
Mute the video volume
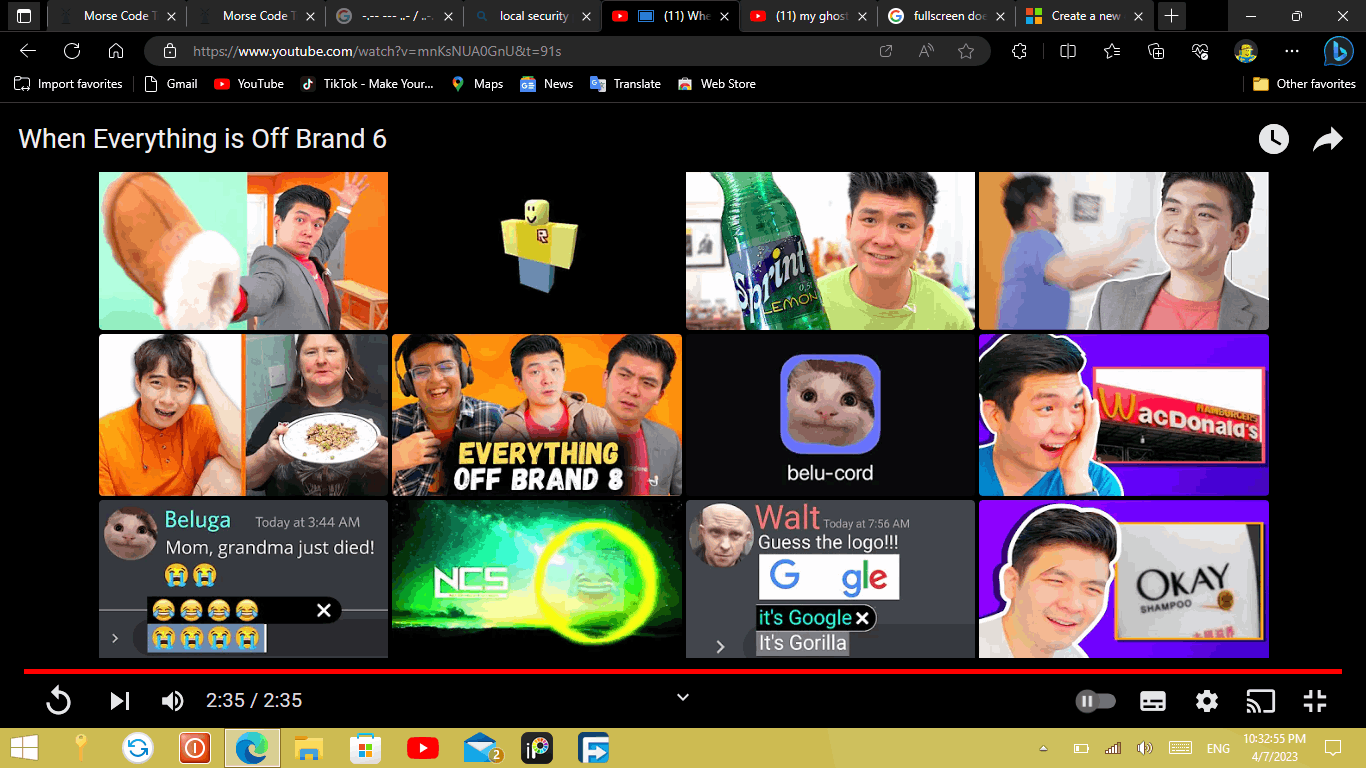coord(172,701)
